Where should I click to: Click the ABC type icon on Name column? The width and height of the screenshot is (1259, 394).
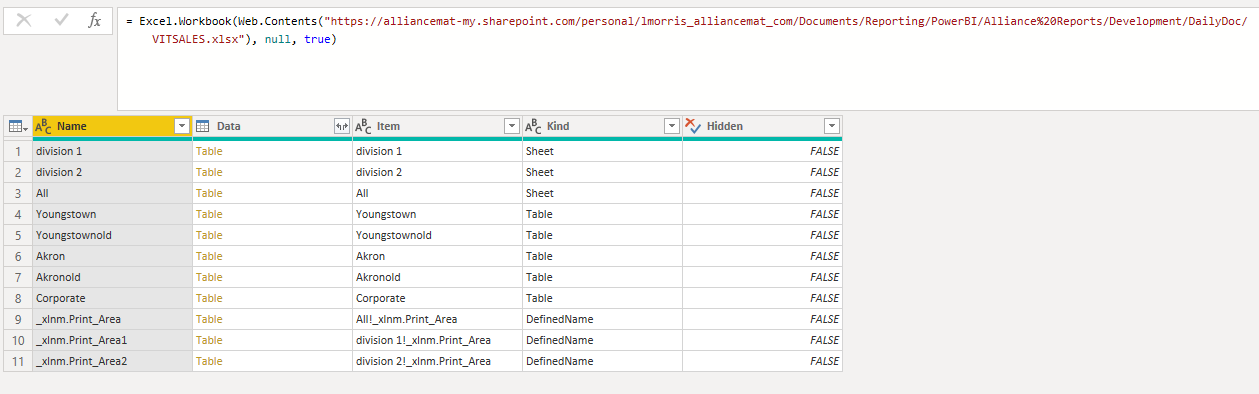click(43, 126)
